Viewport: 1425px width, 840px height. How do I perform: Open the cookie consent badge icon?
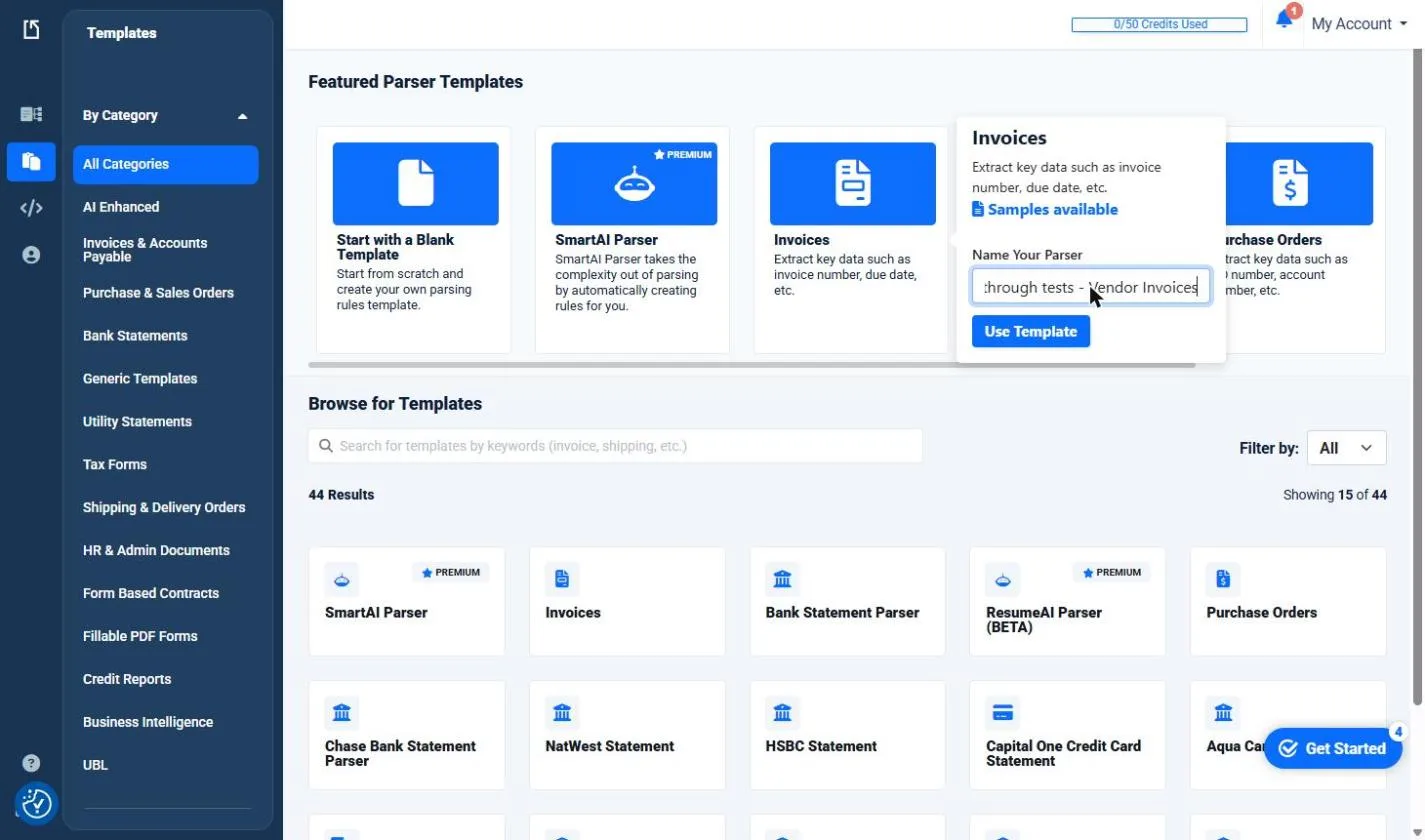coord(36,803)
